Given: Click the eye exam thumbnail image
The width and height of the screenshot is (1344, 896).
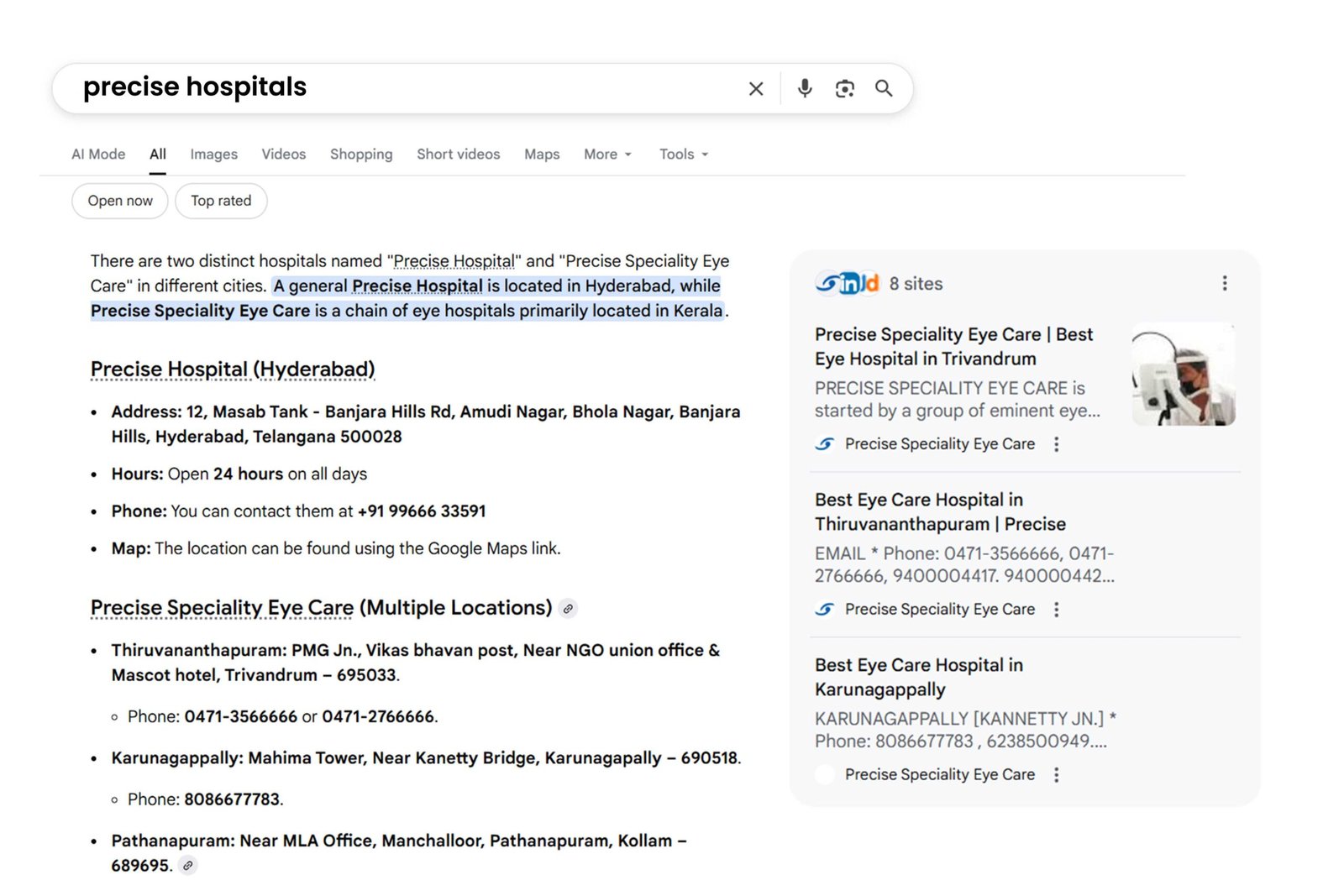Looking at the screenshot, I should (x=1183, y=374).
